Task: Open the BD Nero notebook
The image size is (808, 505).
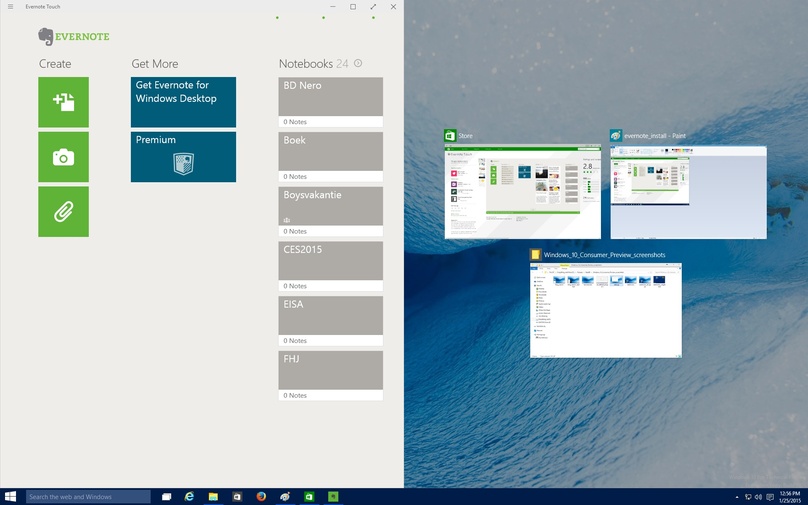Action: [331, 102]
